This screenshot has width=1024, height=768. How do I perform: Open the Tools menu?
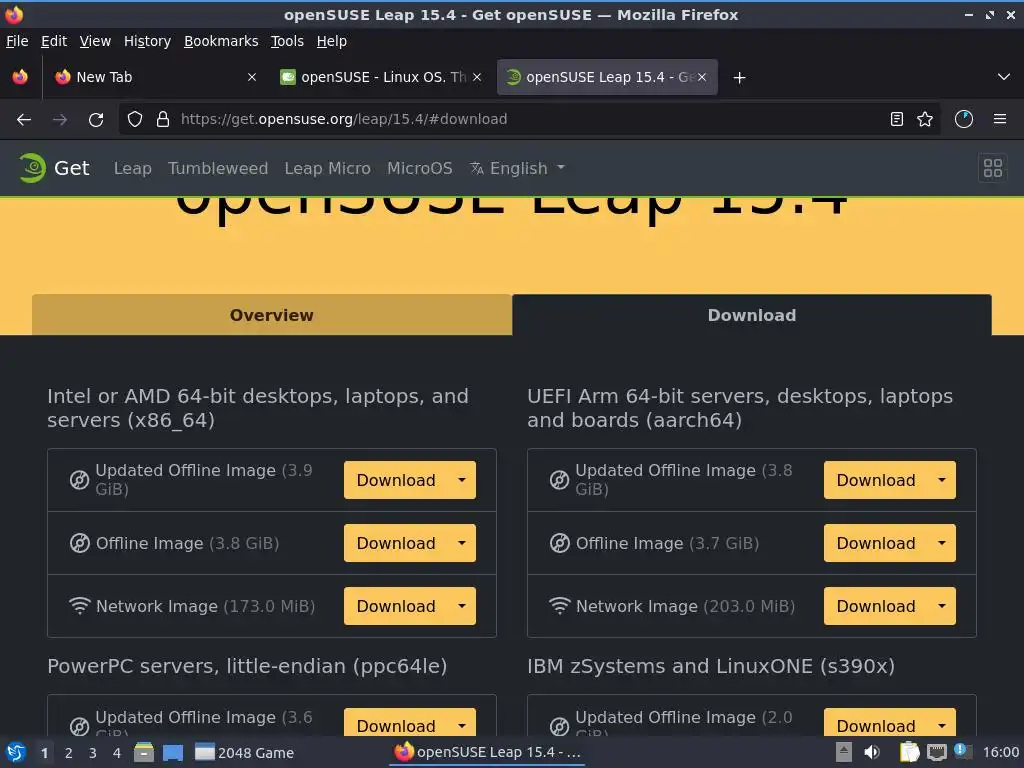coord(287,41)
